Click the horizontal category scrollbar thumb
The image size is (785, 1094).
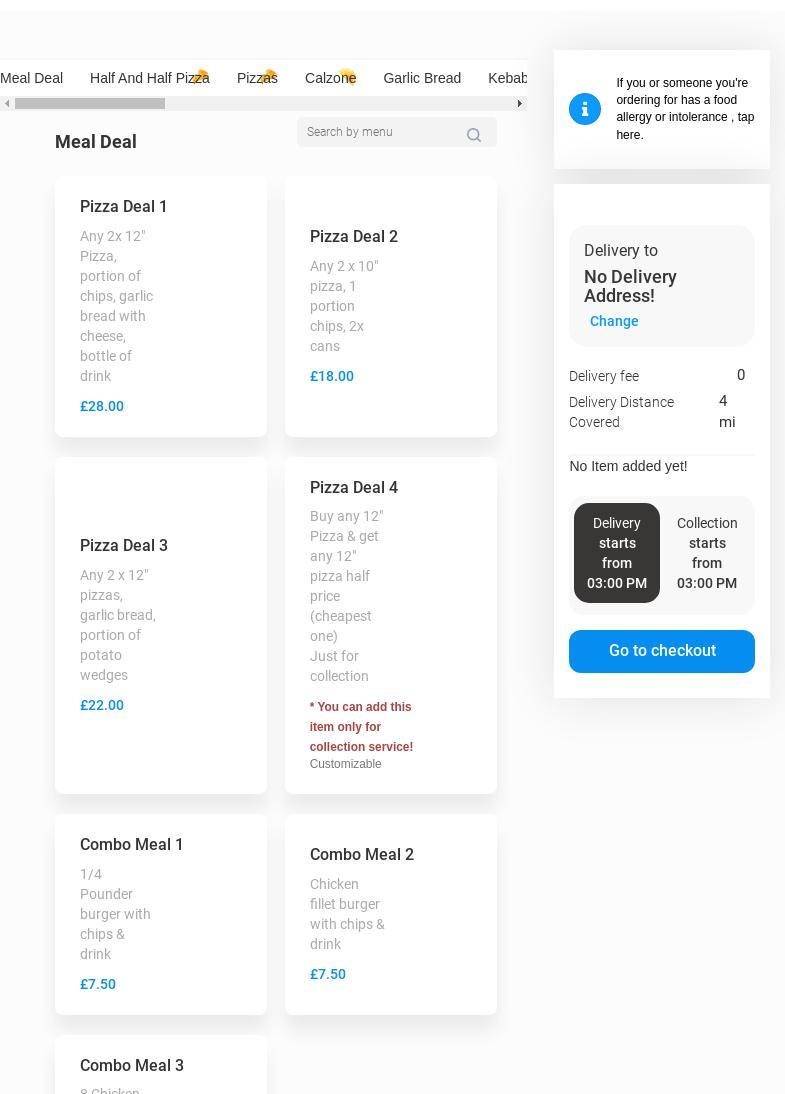point(90,103)
